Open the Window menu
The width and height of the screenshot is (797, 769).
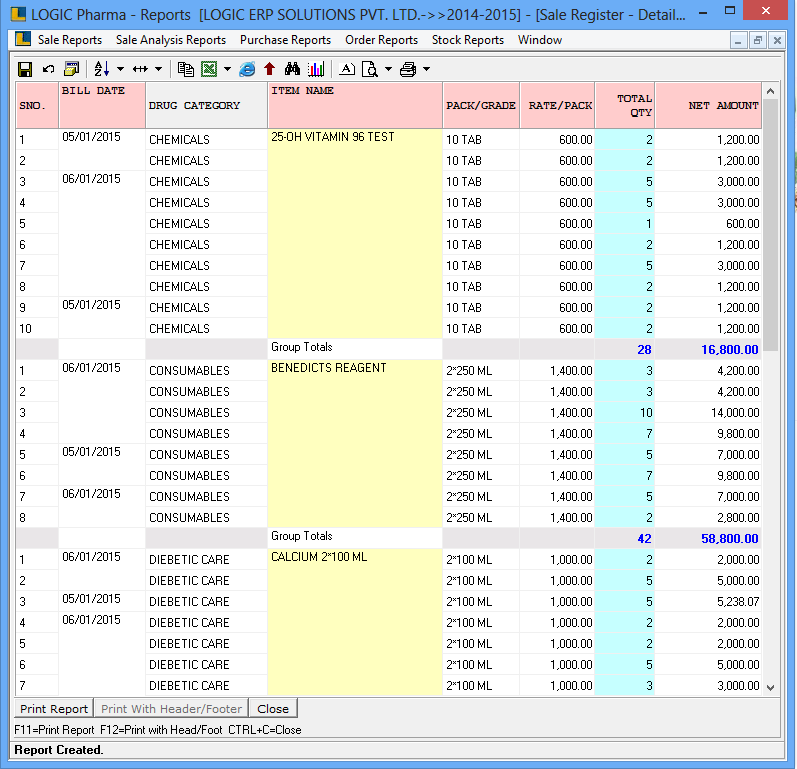coord(540,40)
